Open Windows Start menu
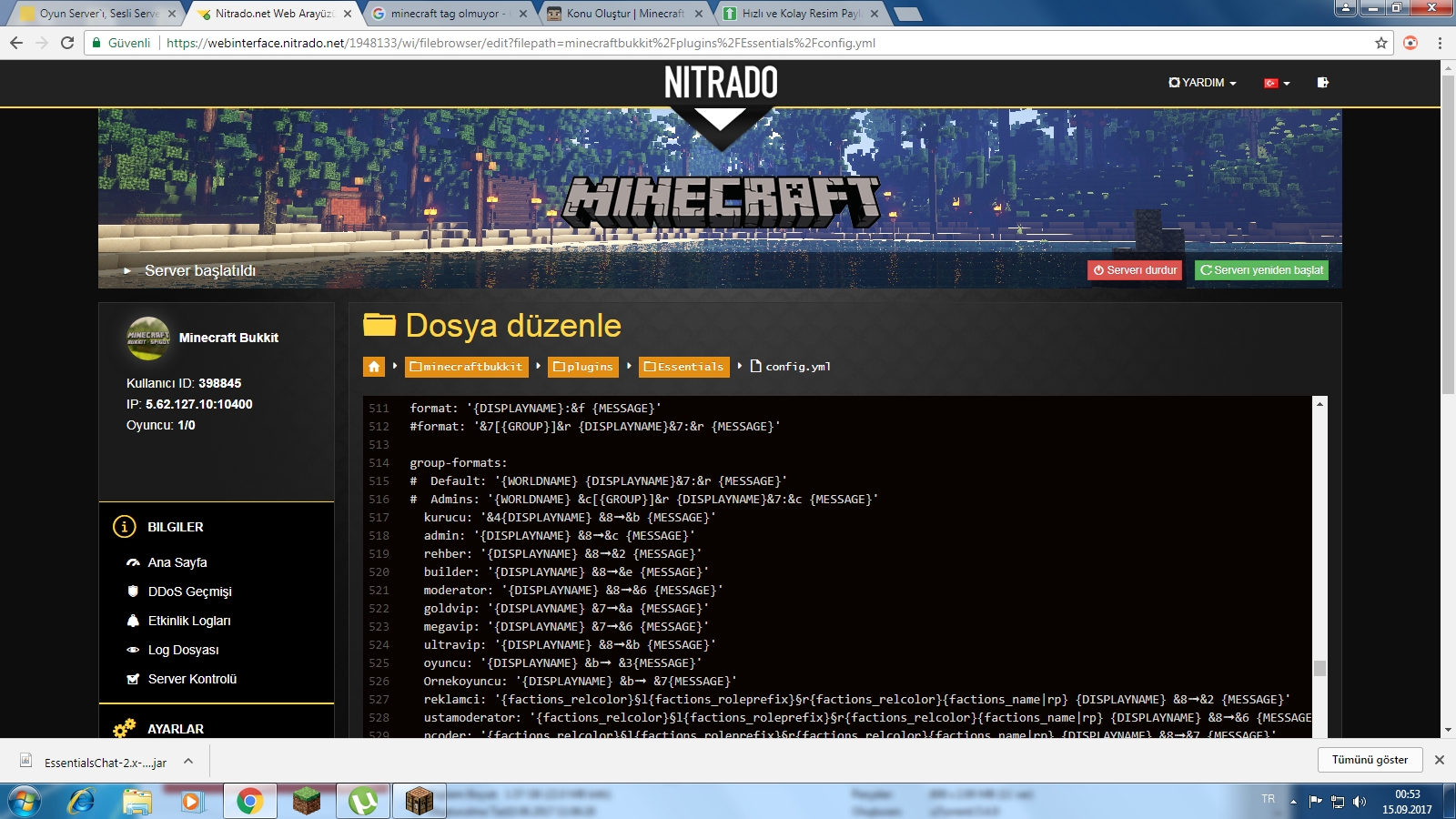This screenshot has width=1456, height=819. pos(25,802)
